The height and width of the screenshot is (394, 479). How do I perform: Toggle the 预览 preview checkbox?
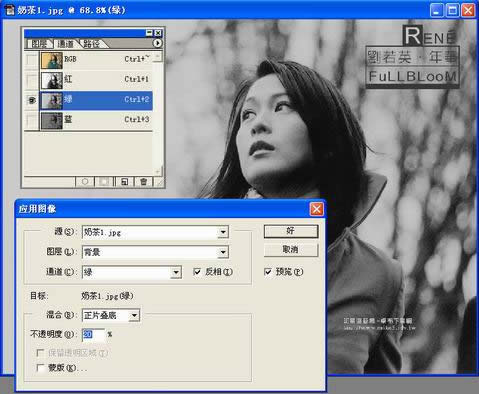click(x=268, y=272)
